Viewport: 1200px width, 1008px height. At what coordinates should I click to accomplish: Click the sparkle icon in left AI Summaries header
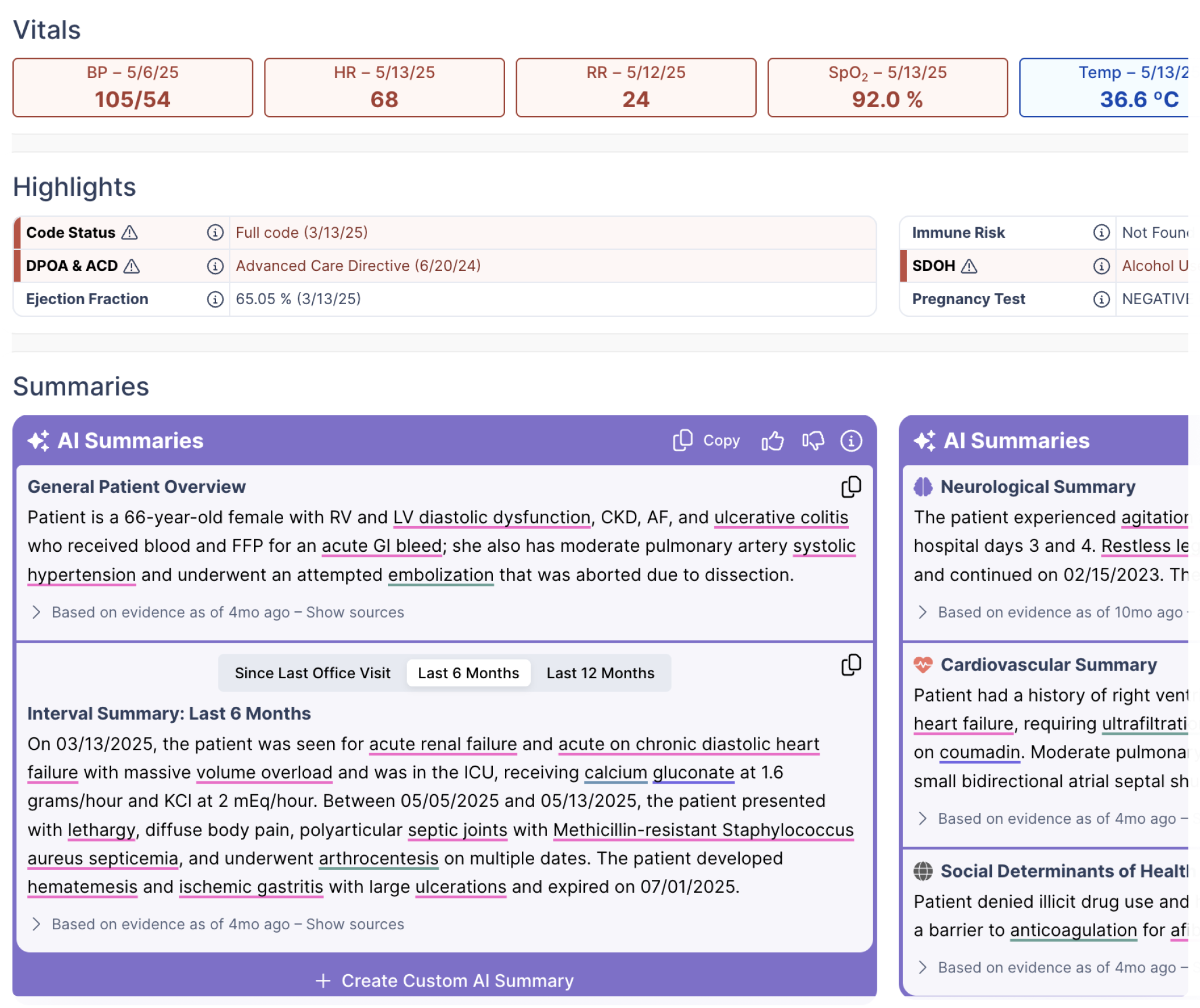[x=38, y=440]
